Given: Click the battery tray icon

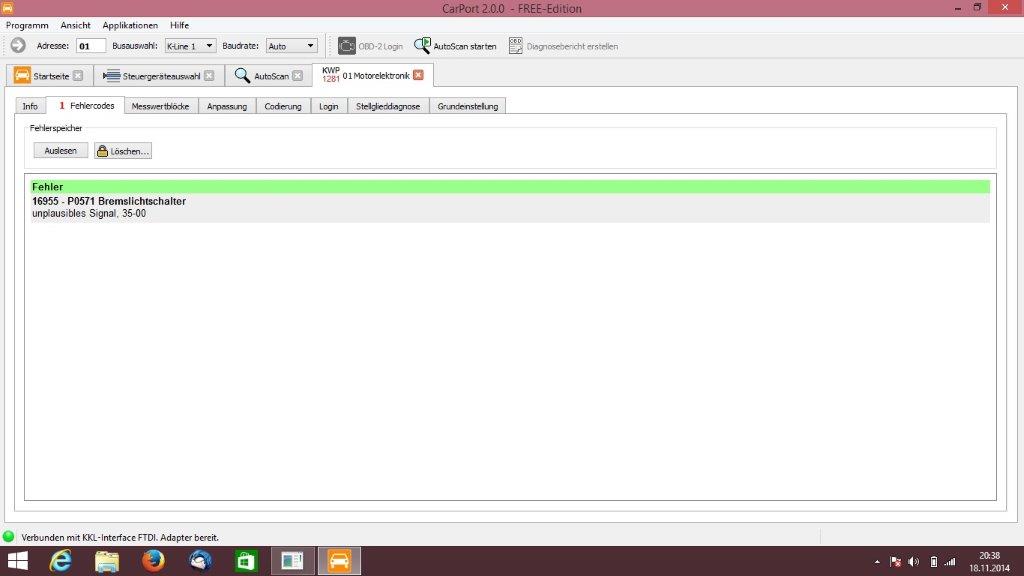Looking at the screenshot, I should pyautogui.click(x=934, y=562).
